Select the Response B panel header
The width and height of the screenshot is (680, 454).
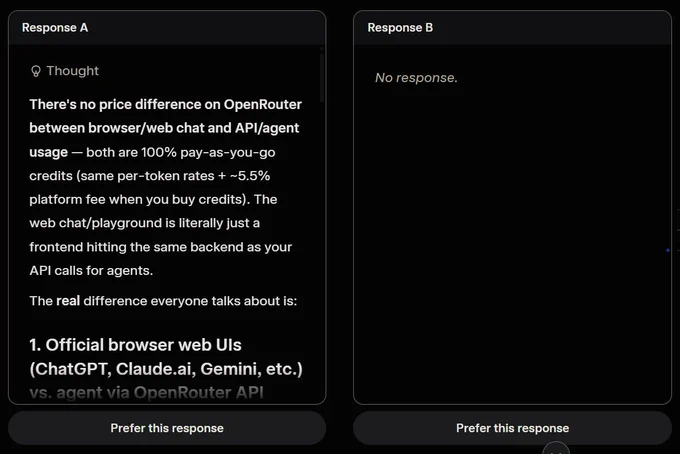[x=512, y=28]
